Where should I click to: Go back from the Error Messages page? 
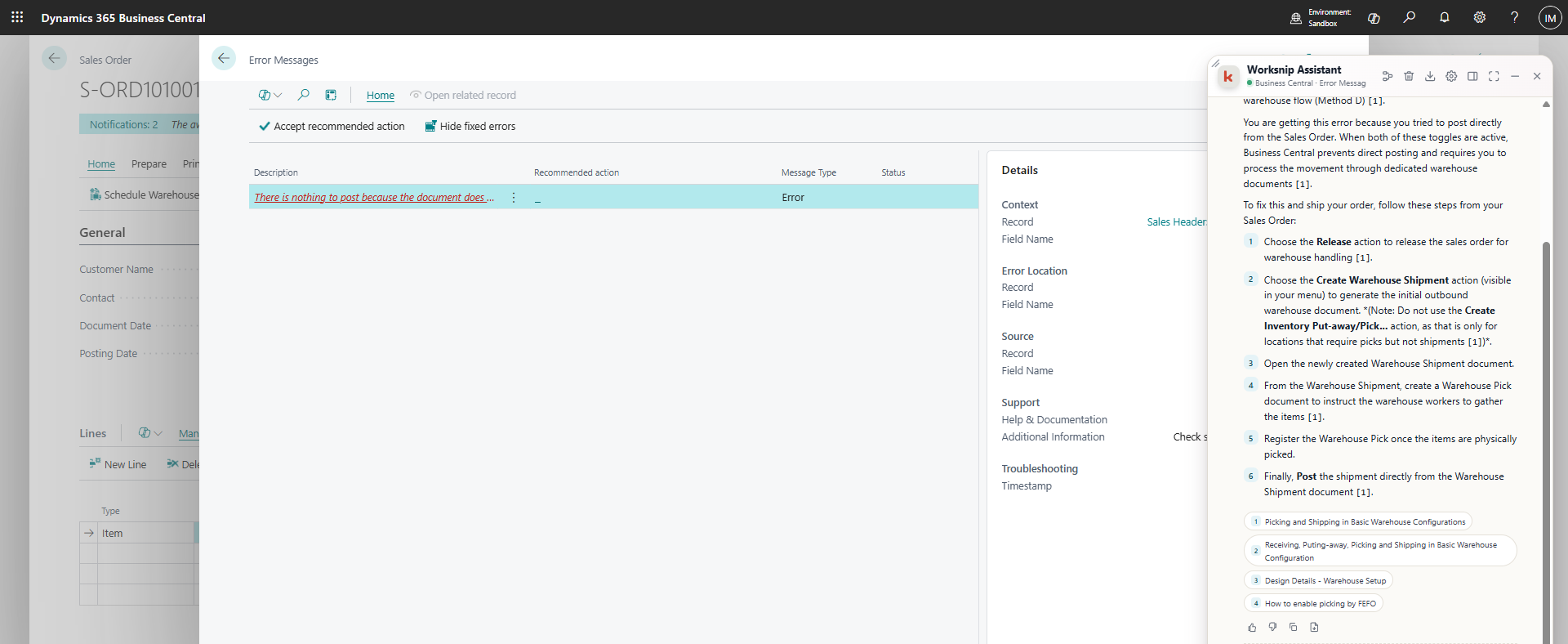coord(223,59)
